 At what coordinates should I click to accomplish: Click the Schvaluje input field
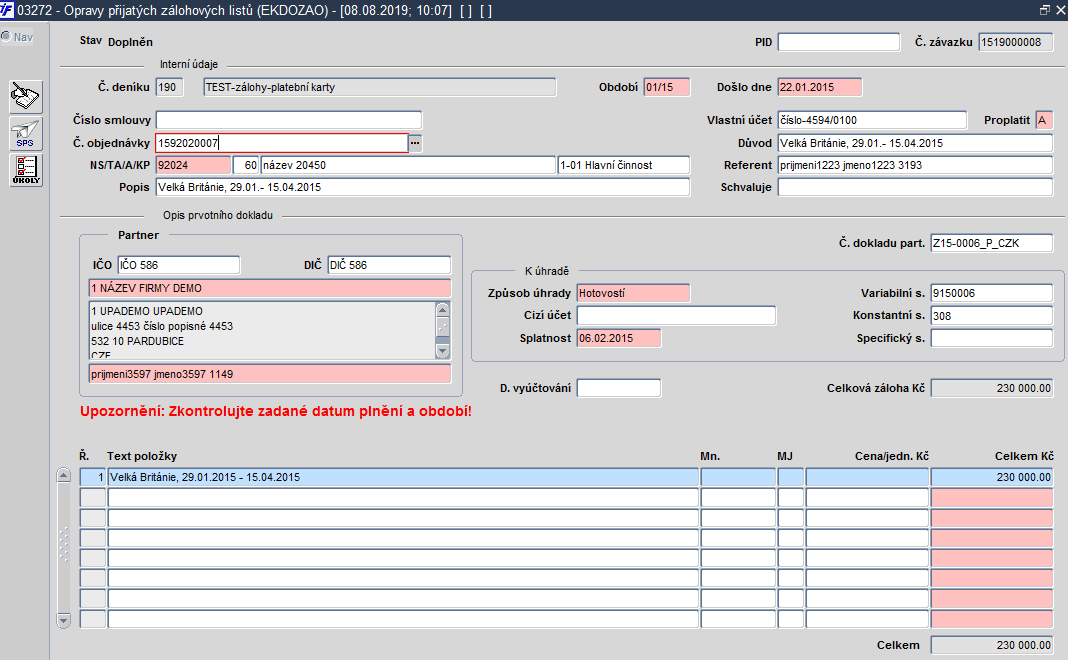coord(915,187)
